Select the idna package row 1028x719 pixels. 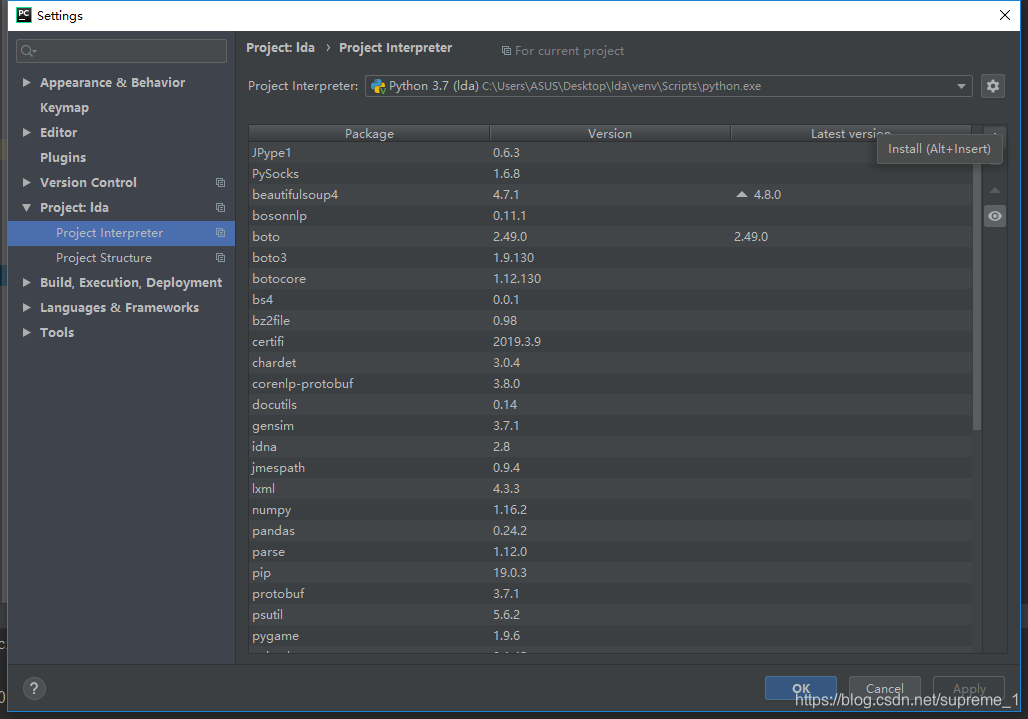(x=610, y=446)
